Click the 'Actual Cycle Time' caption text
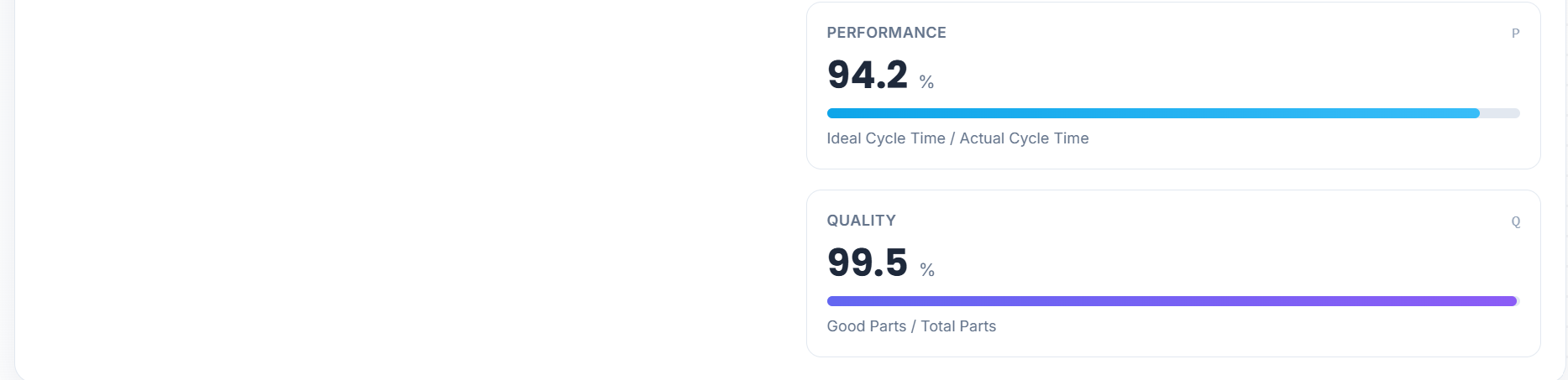Viewport: 1568px width, 380px height. (x=1024, y=138)
